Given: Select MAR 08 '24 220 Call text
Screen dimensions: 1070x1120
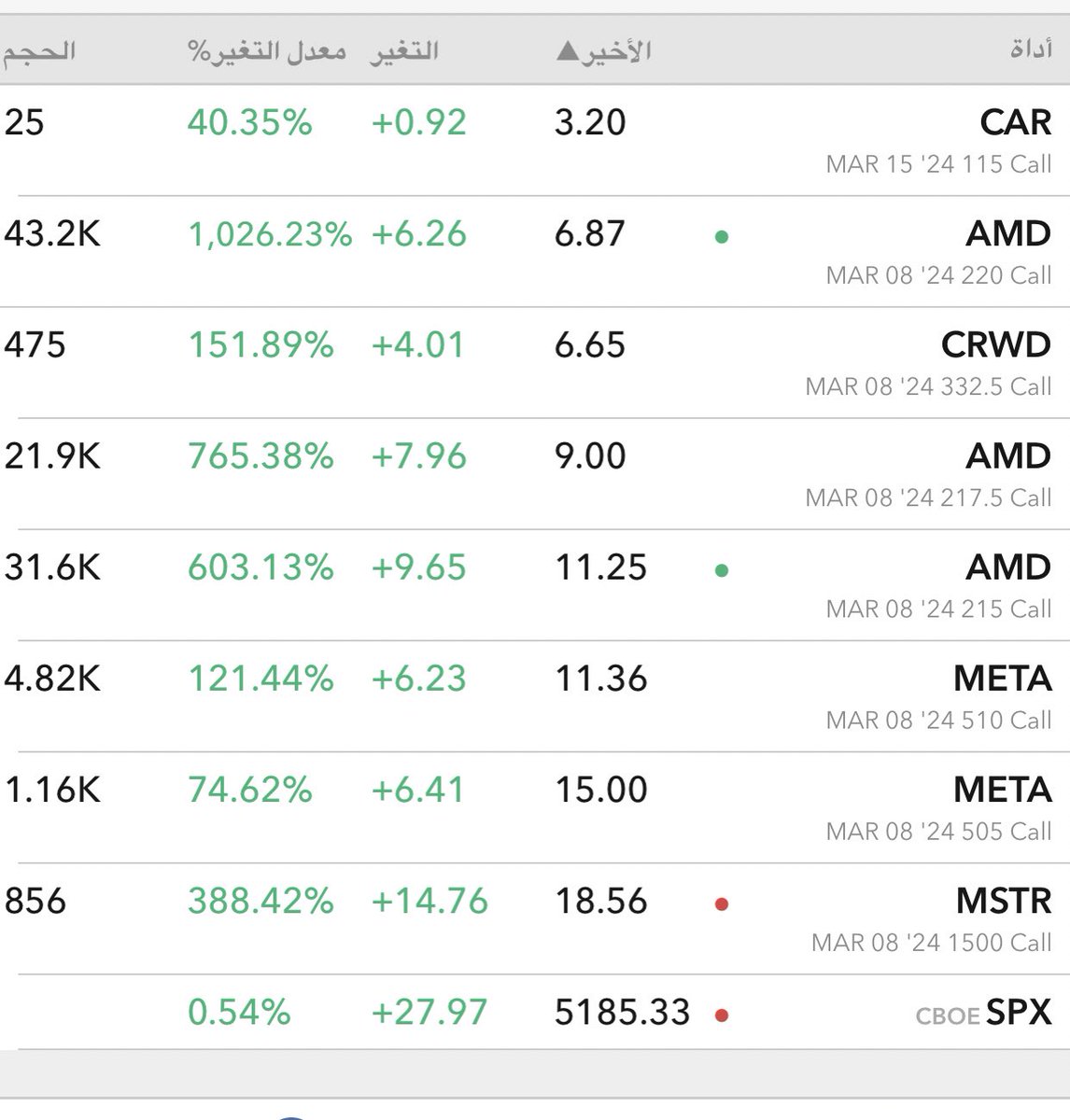Looking at the screenshot, I should 938,275.
